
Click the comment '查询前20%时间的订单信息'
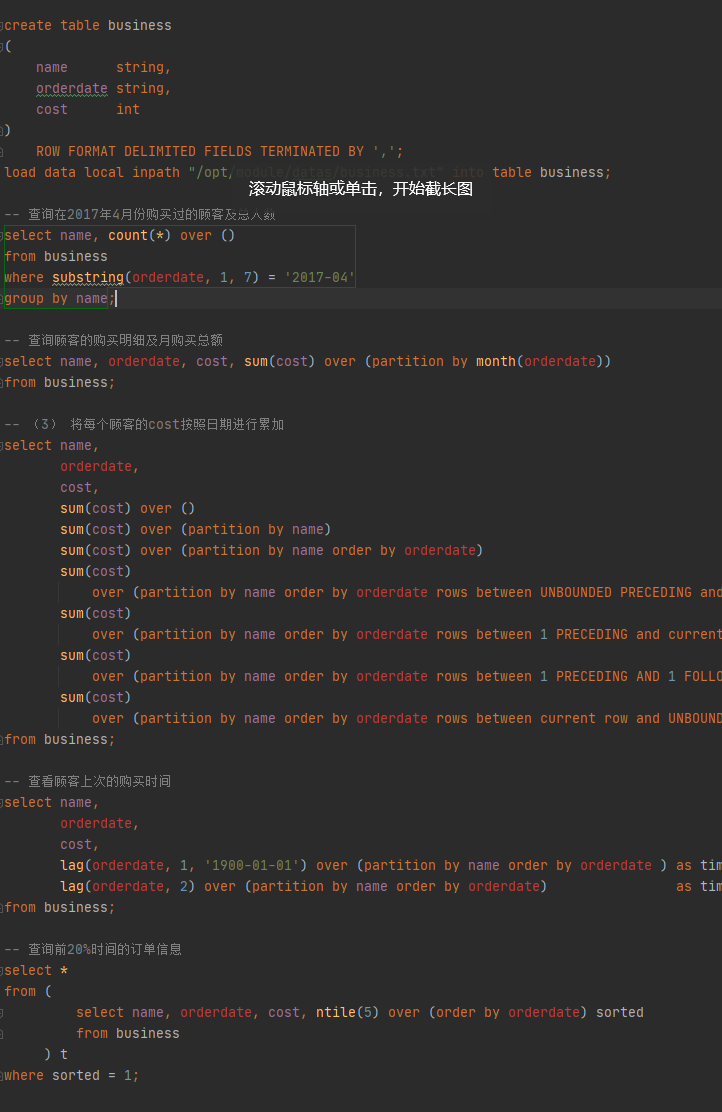(93, 950)
